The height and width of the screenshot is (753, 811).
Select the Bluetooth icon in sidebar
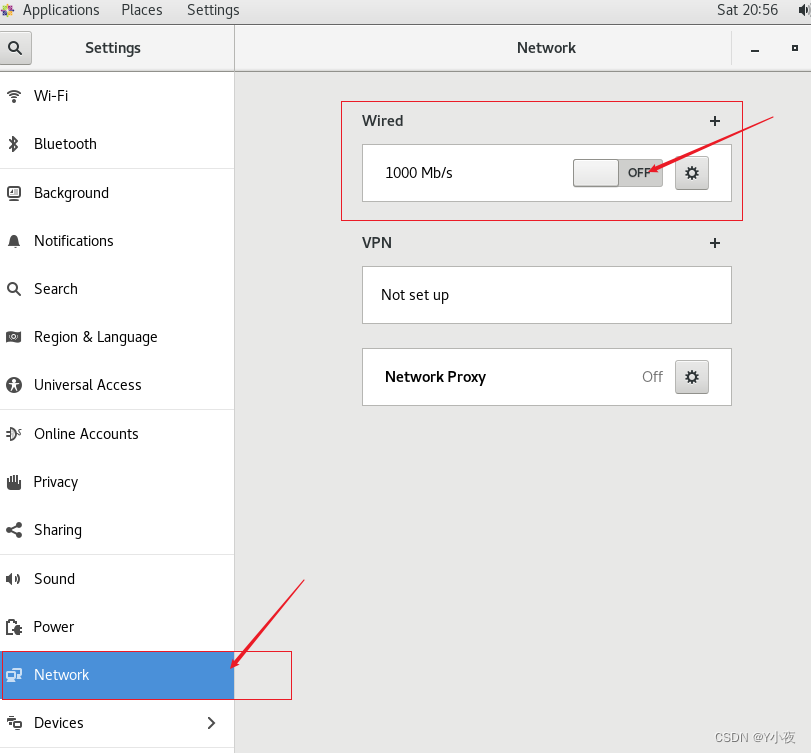click(12, 143)
